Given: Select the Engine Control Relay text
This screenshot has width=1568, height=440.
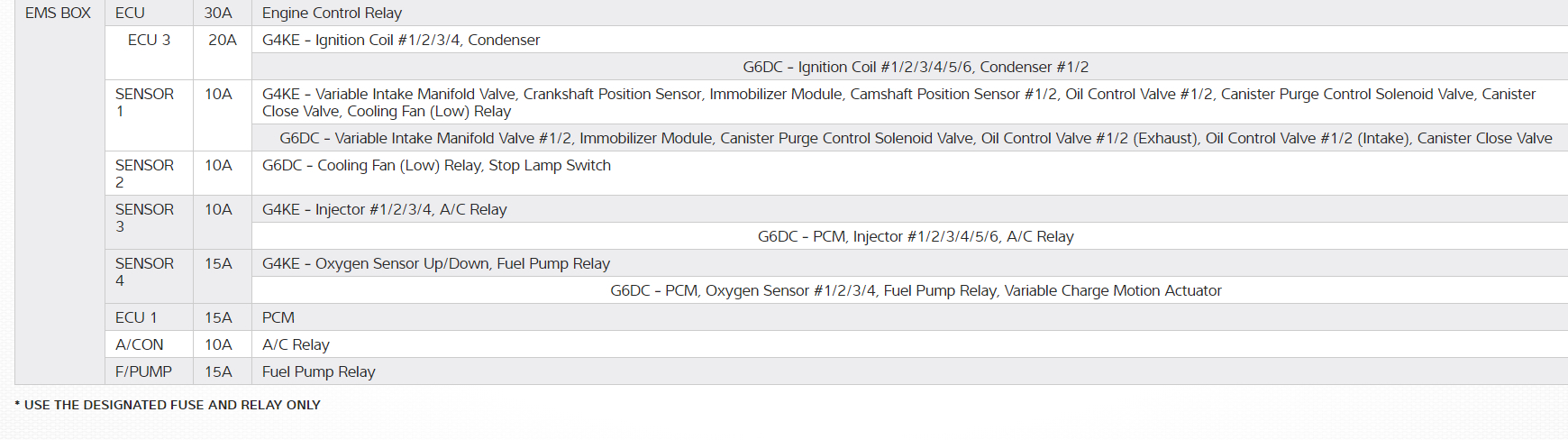Looking at the screenshot, I should [x=332, y=14].
